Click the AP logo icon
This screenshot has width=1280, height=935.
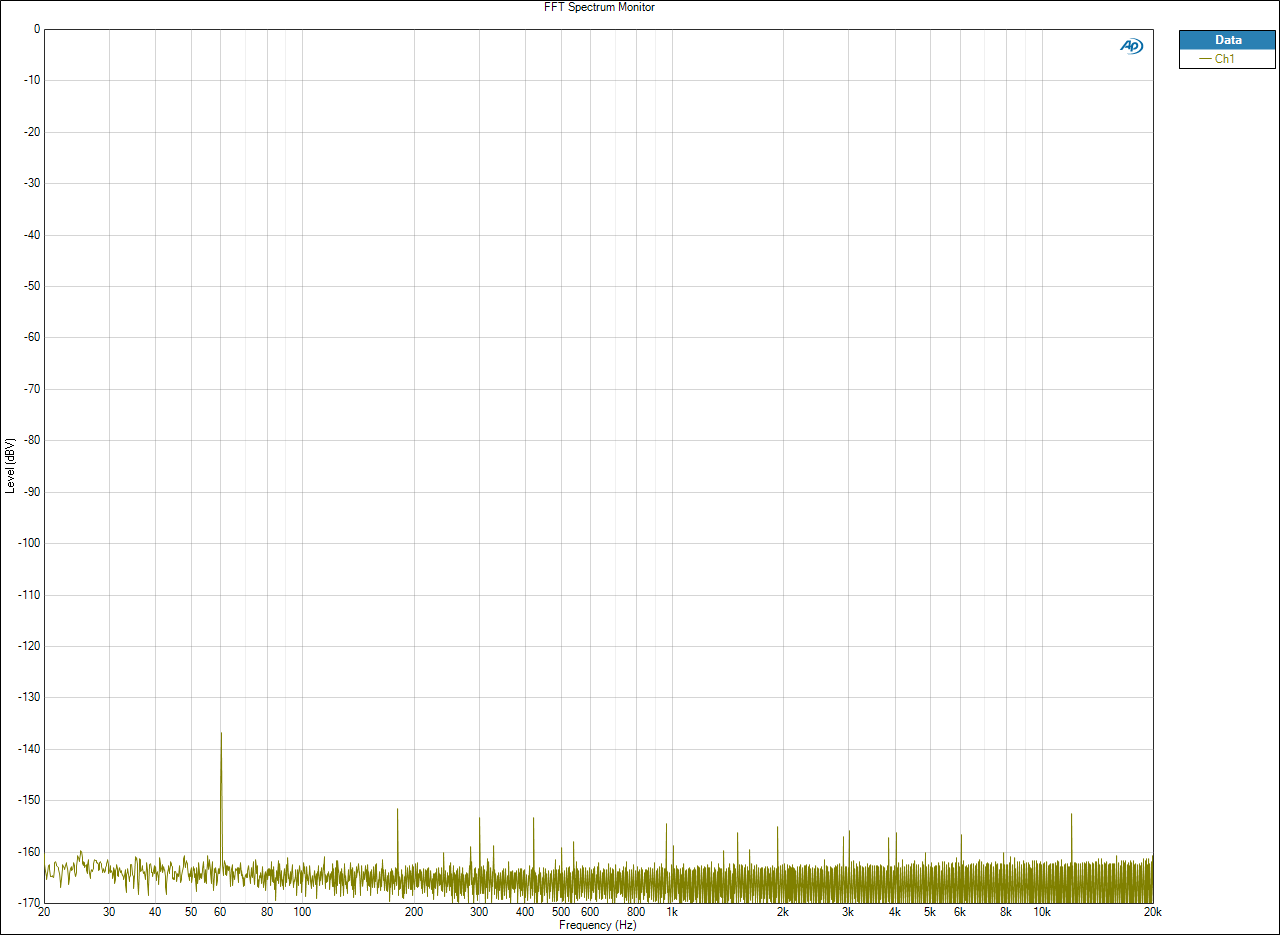coord(1131,46)
